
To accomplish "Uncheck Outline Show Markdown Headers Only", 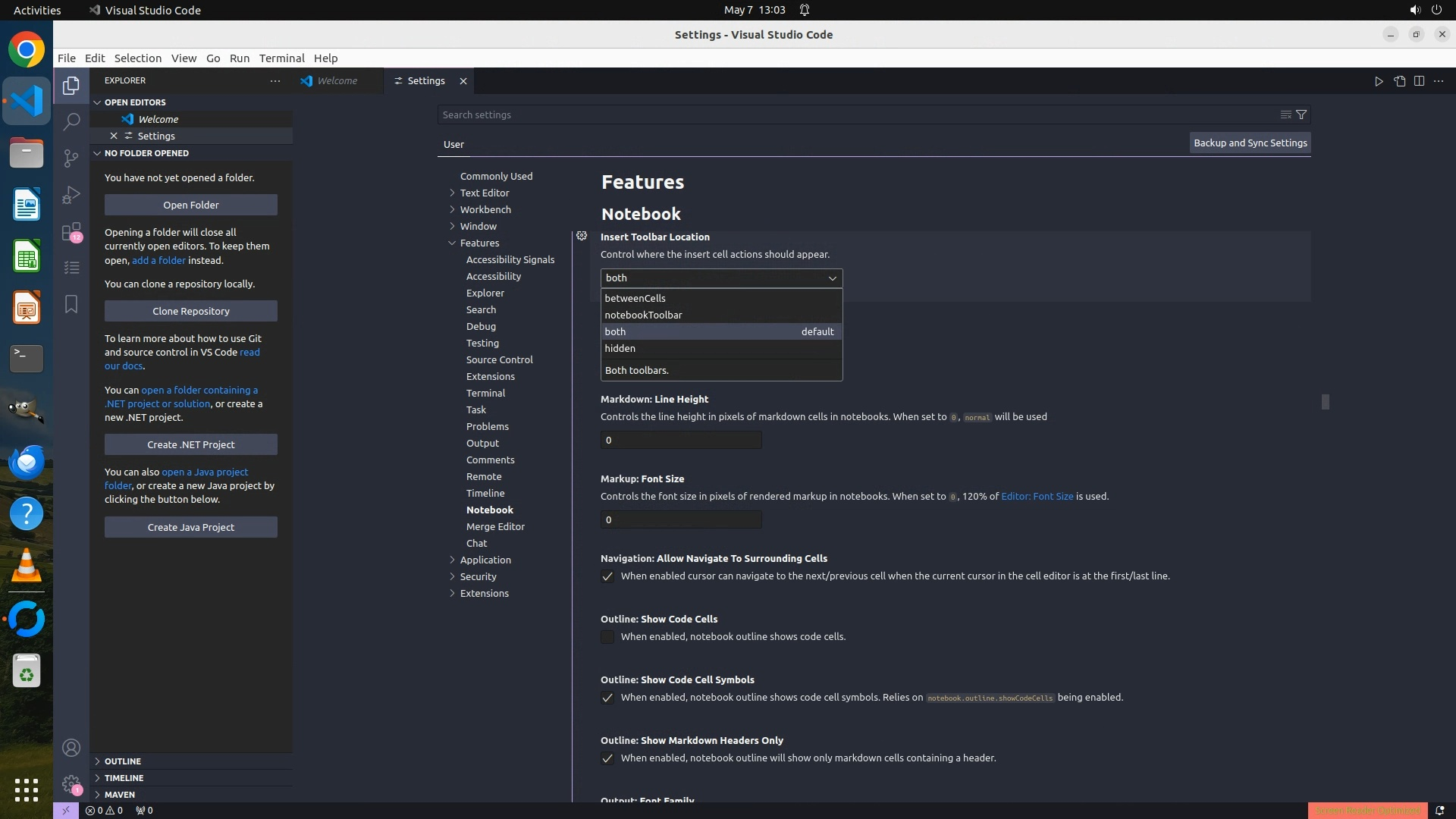I will (607, 758).
